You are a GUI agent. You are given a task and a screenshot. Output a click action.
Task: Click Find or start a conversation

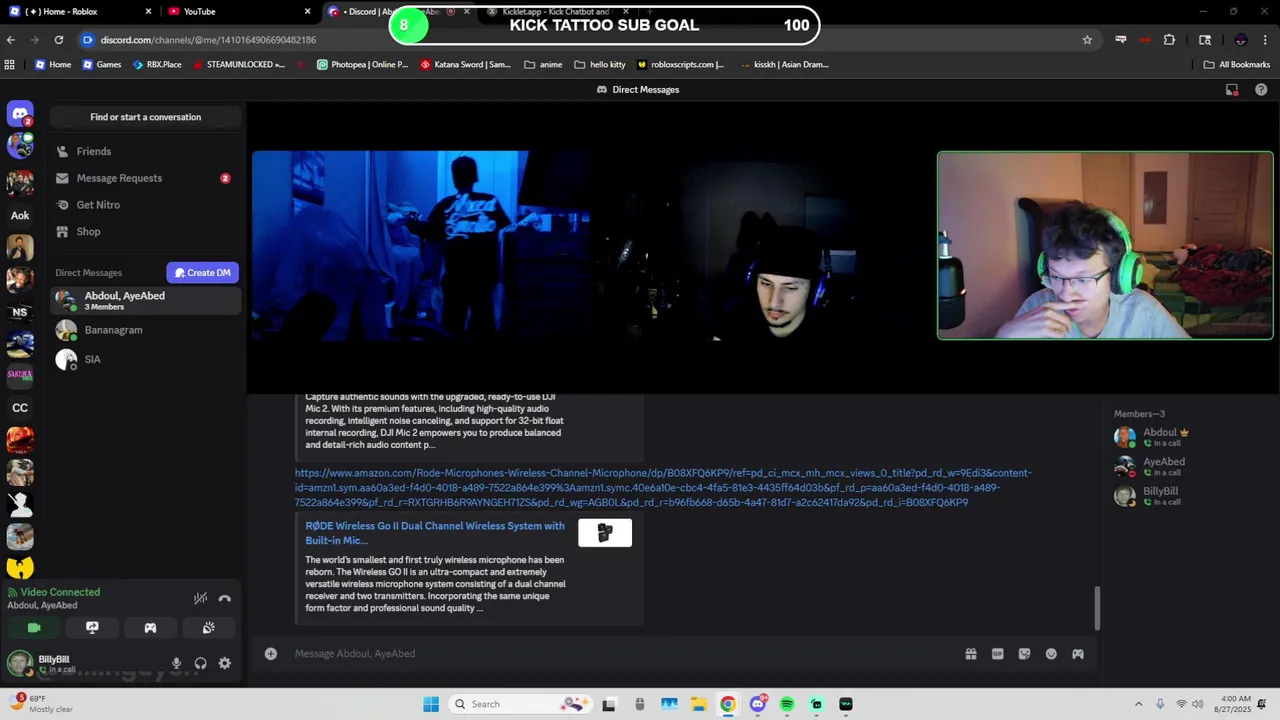[x=146, y=117]
